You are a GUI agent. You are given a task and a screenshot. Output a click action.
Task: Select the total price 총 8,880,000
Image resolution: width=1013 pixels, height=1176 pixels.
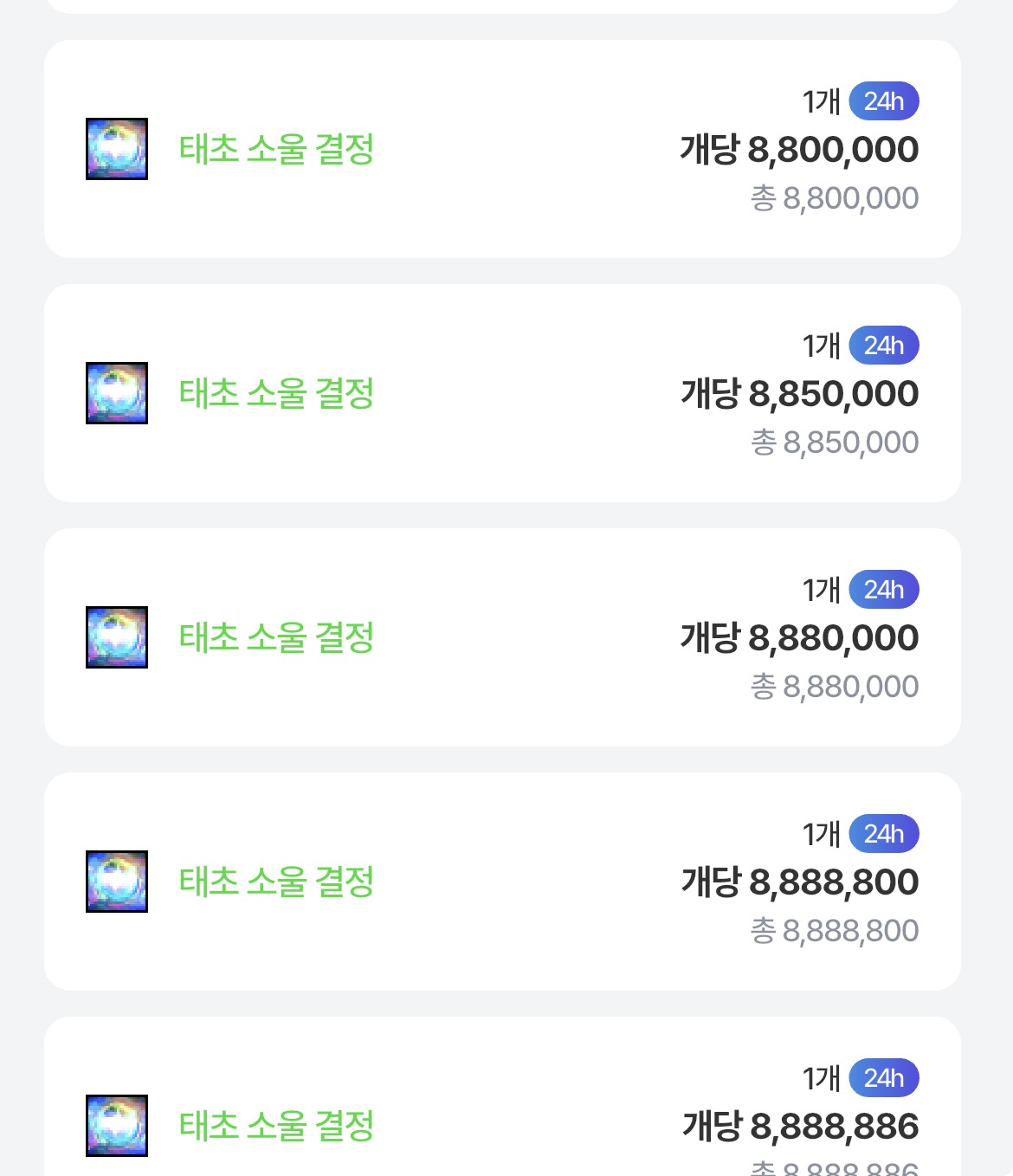[x=834, y=687]
